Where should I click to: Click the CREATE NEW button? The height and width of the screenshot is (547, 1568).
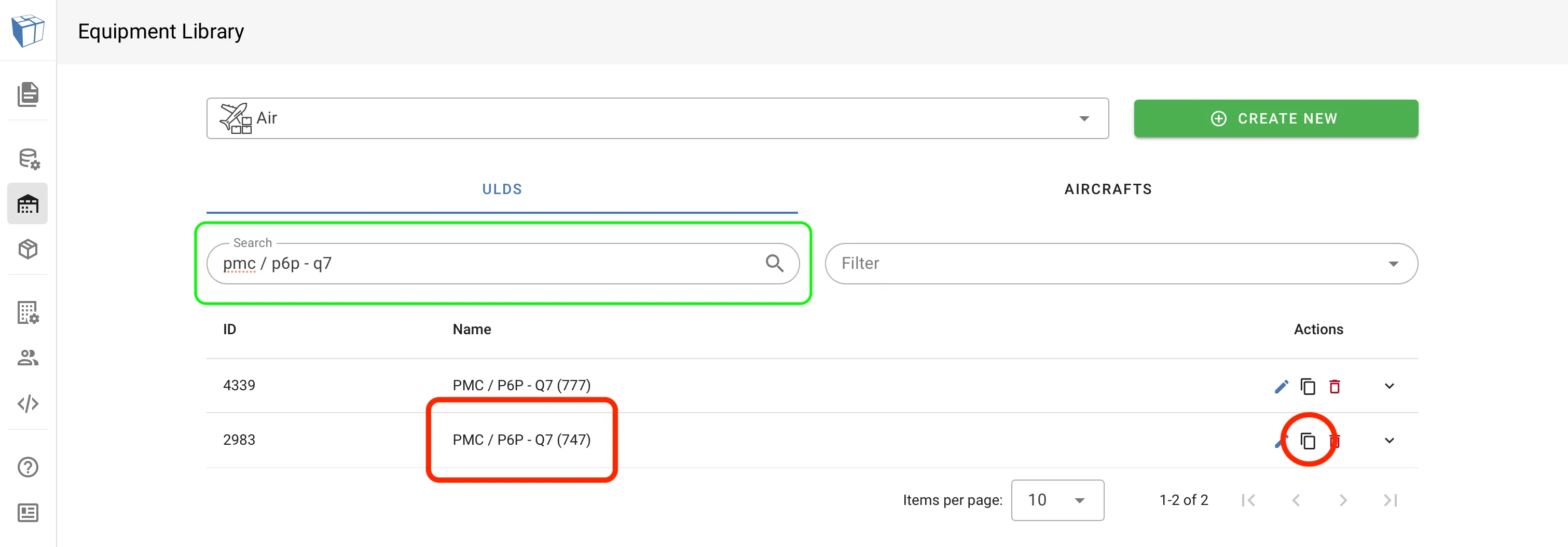click(1275, 118)
